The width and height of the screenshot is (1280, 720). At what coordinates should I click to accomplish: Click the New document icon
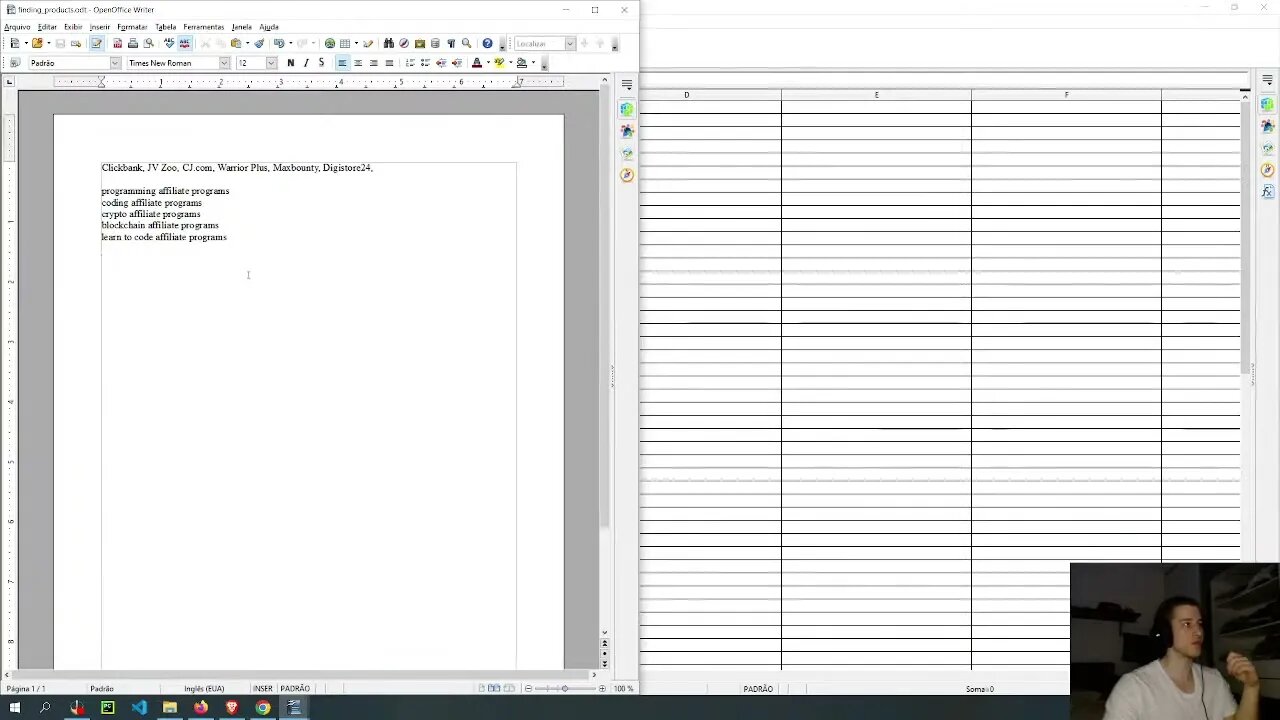click(14, 43)
